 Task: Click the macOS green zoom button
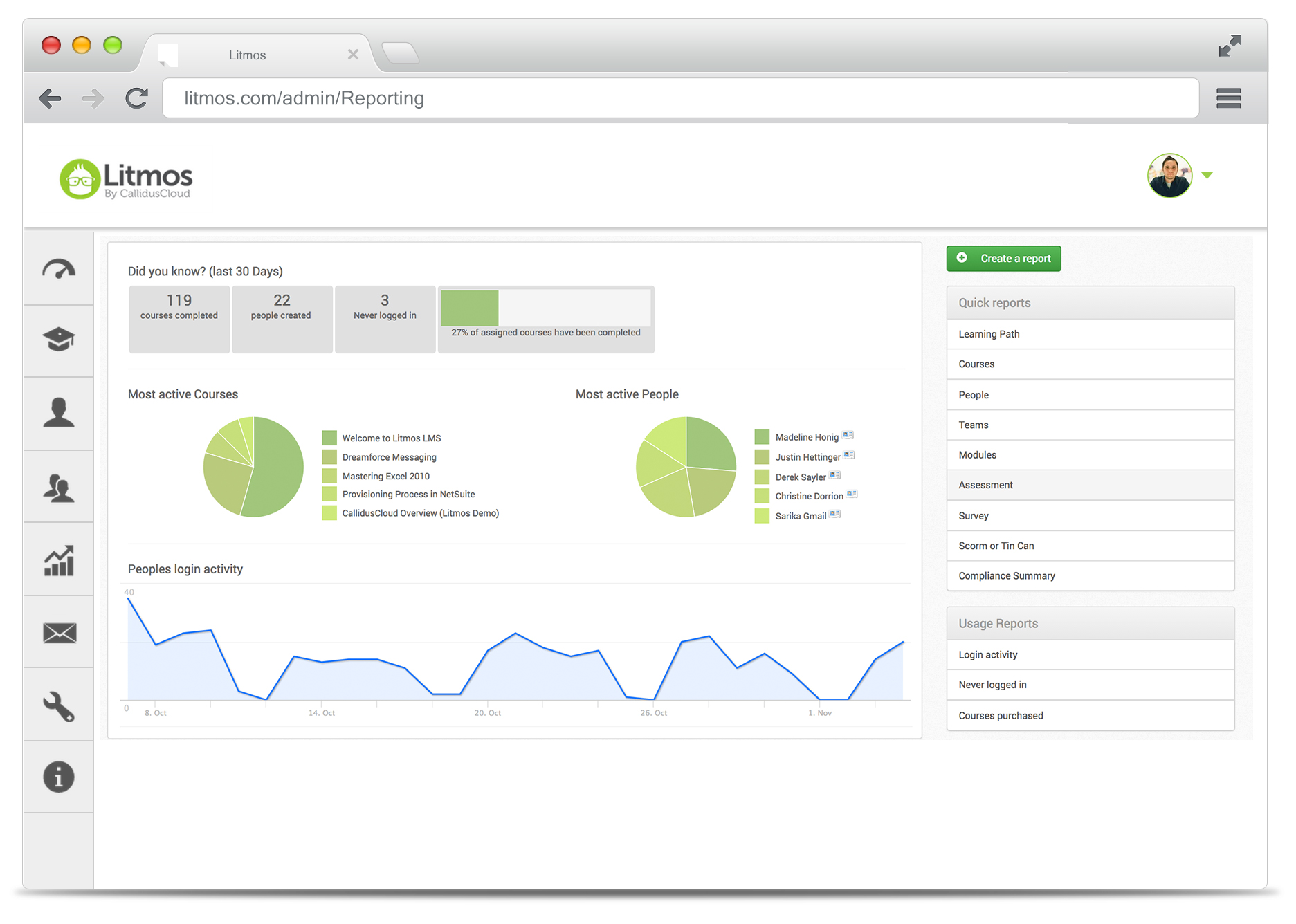113,46
